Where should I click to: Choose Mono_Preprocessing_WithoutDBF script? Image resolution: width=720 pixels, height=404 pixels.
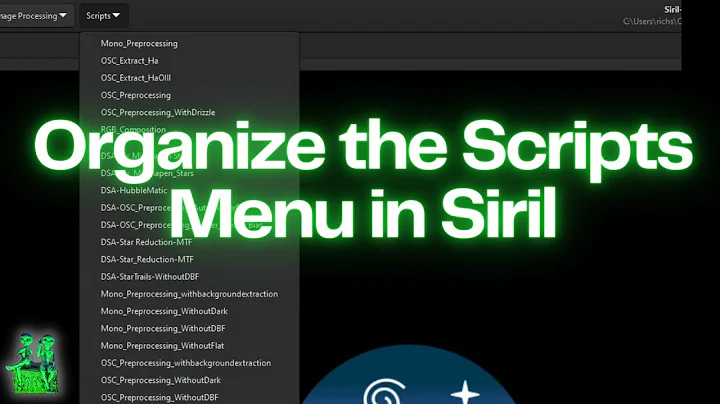(x=163, y=329)
